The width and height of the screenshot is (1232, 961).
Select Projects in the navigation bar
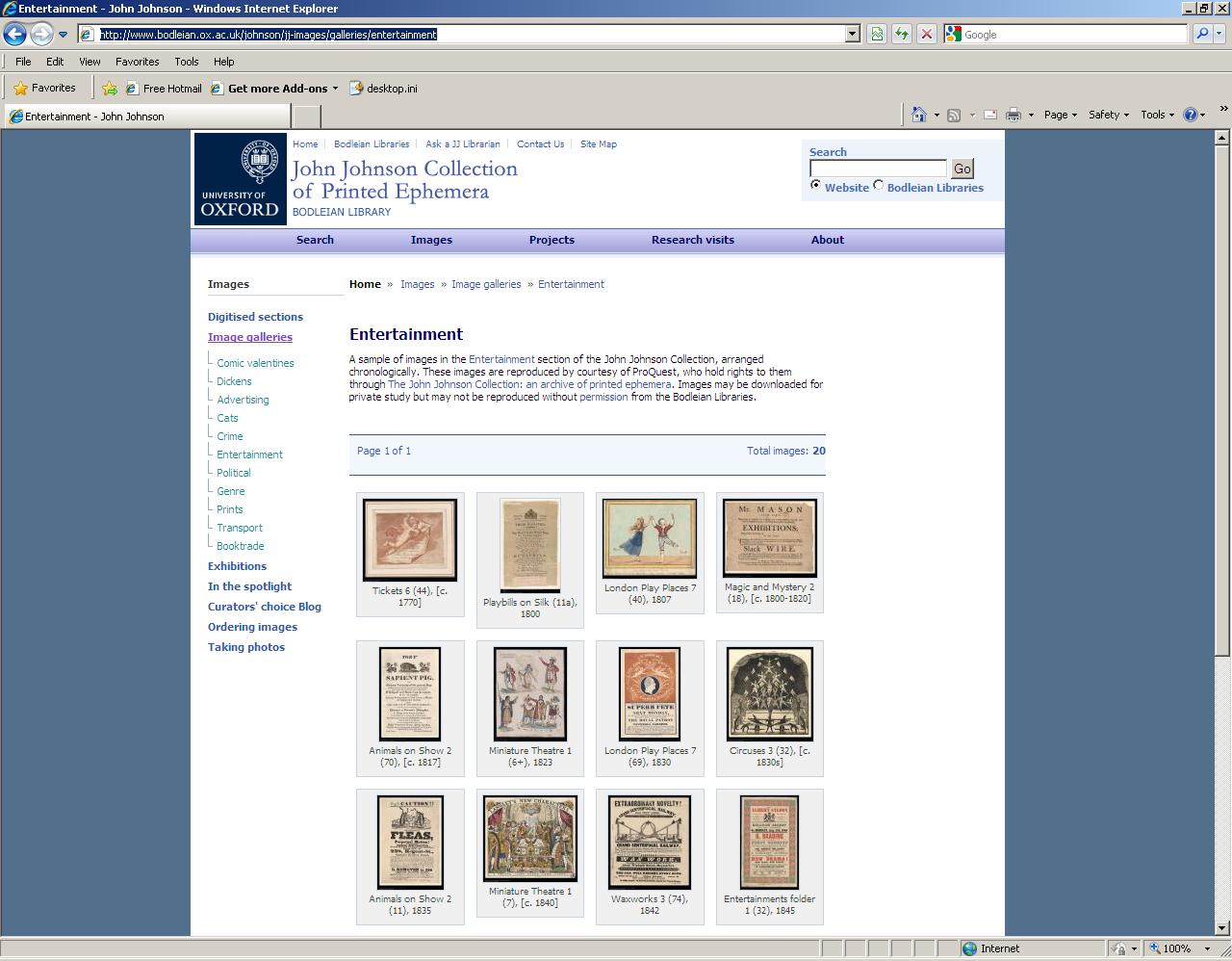coord(552,240)
